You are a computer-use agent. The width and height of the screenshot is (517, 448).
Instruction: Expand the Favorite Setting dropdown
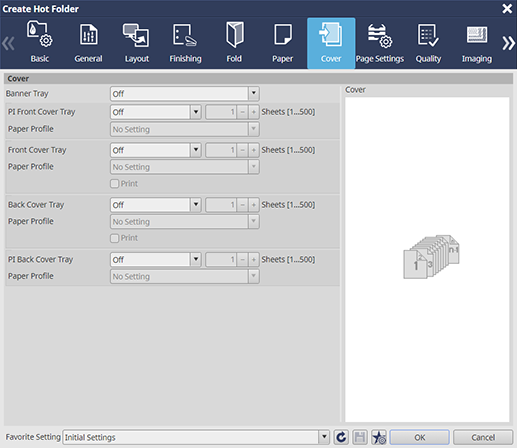pos(196,437)
